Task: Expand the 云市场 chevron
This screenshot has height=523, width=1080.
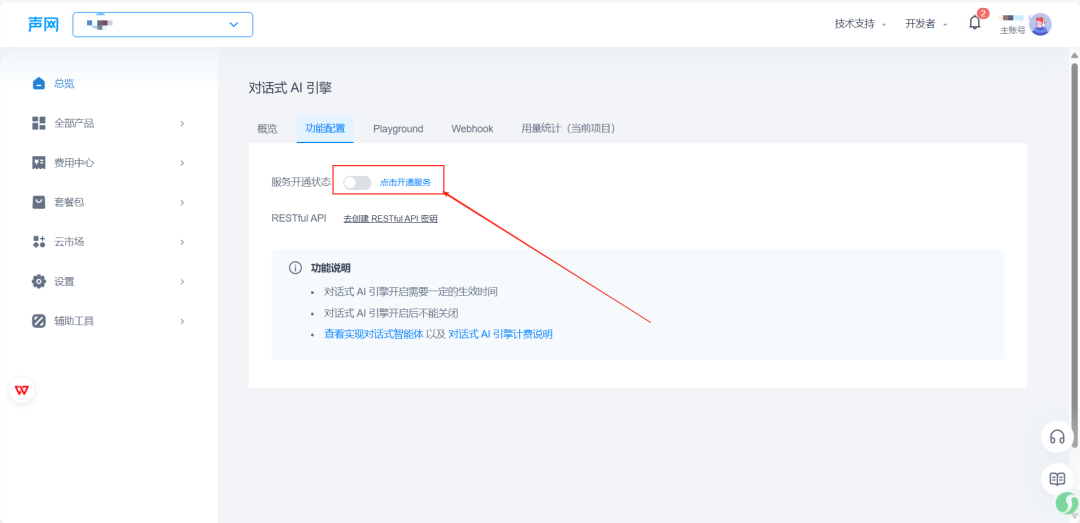Action: tap(182, 242)
